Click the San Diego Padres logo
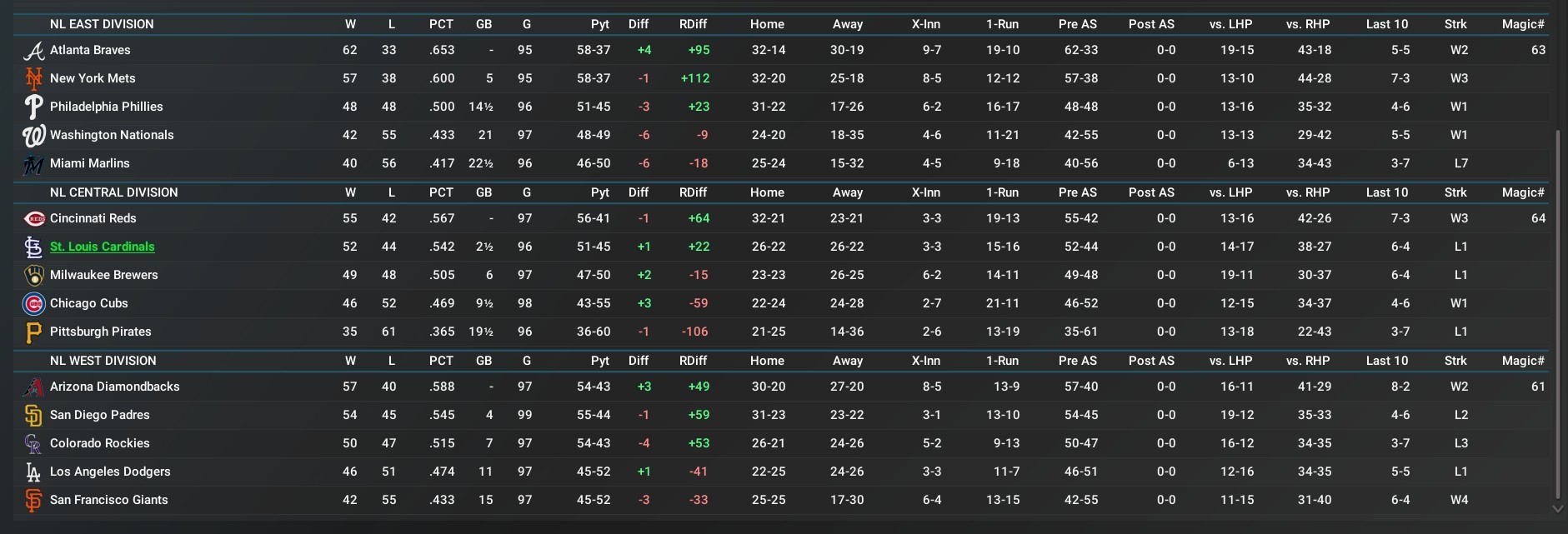Viewport: 1568px width, 534px height. (x=33, y=416)
